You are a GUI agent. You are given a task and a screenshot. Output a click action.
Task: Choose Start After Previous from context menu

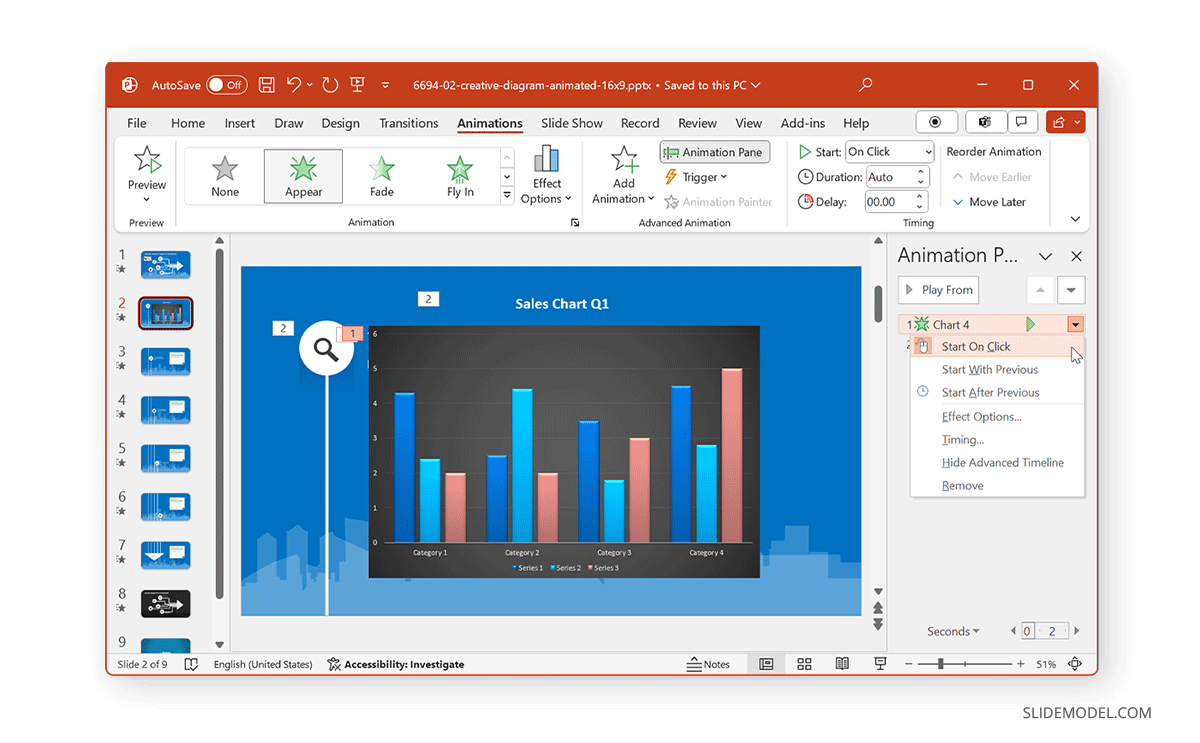pos(991,392)
